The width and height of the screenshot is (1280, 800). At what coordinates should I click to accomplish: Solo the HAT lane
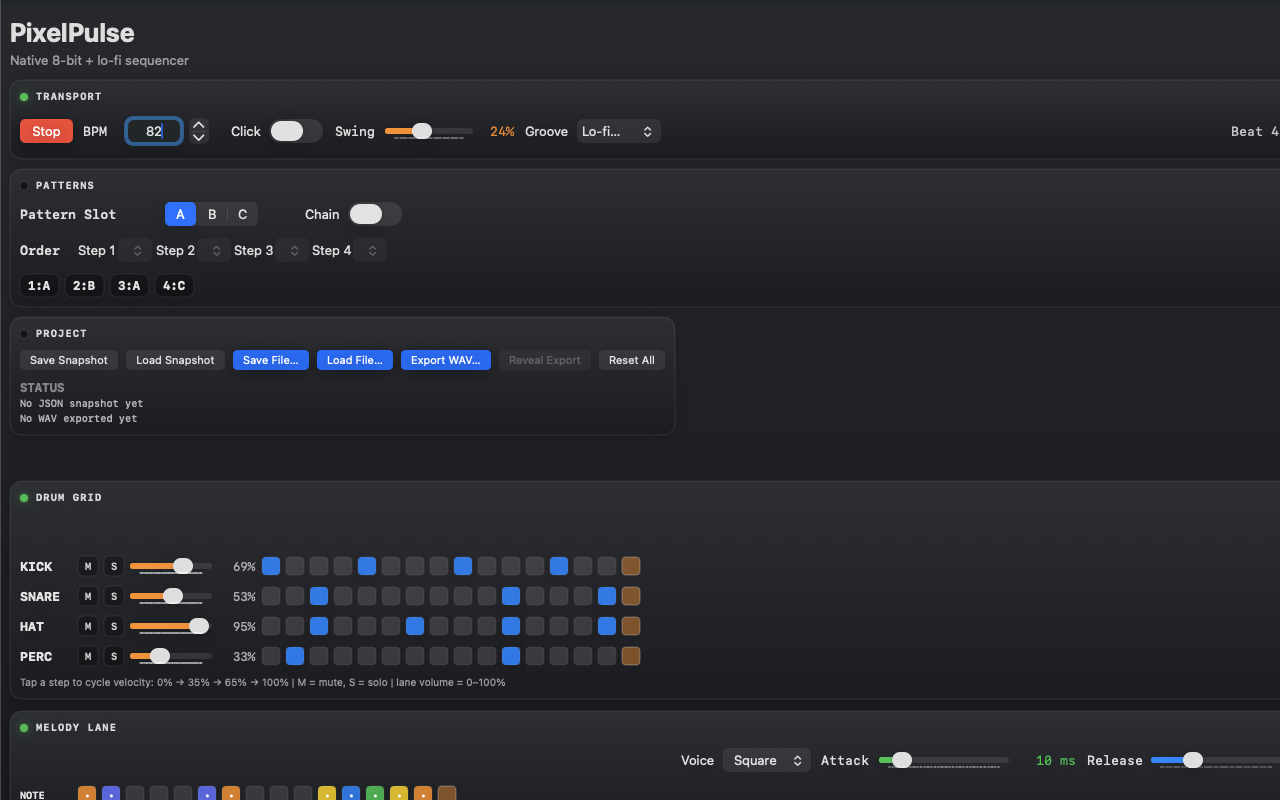tap(114, 627)
